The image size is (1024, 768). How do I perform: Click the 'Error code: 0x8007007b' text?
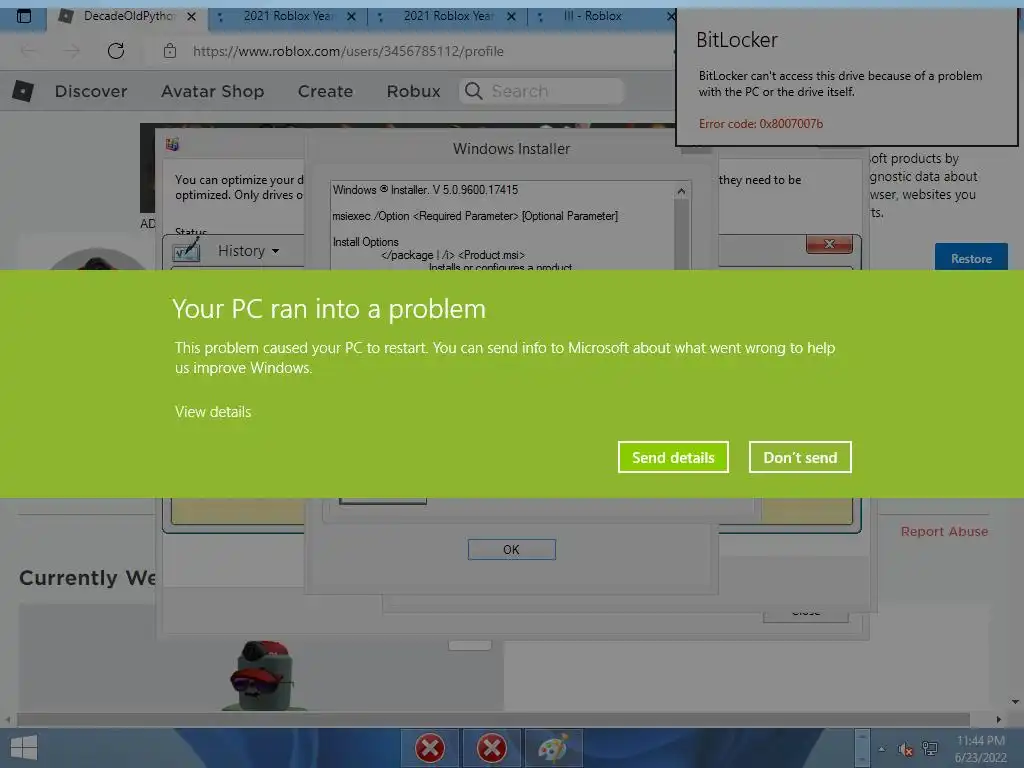click(761, 123)
